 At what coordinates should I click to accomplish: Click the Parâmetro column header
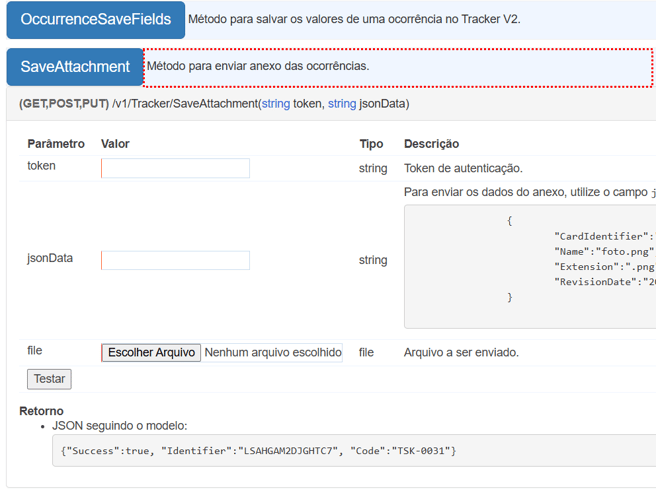pyautogui.click(x=56, y=144)
